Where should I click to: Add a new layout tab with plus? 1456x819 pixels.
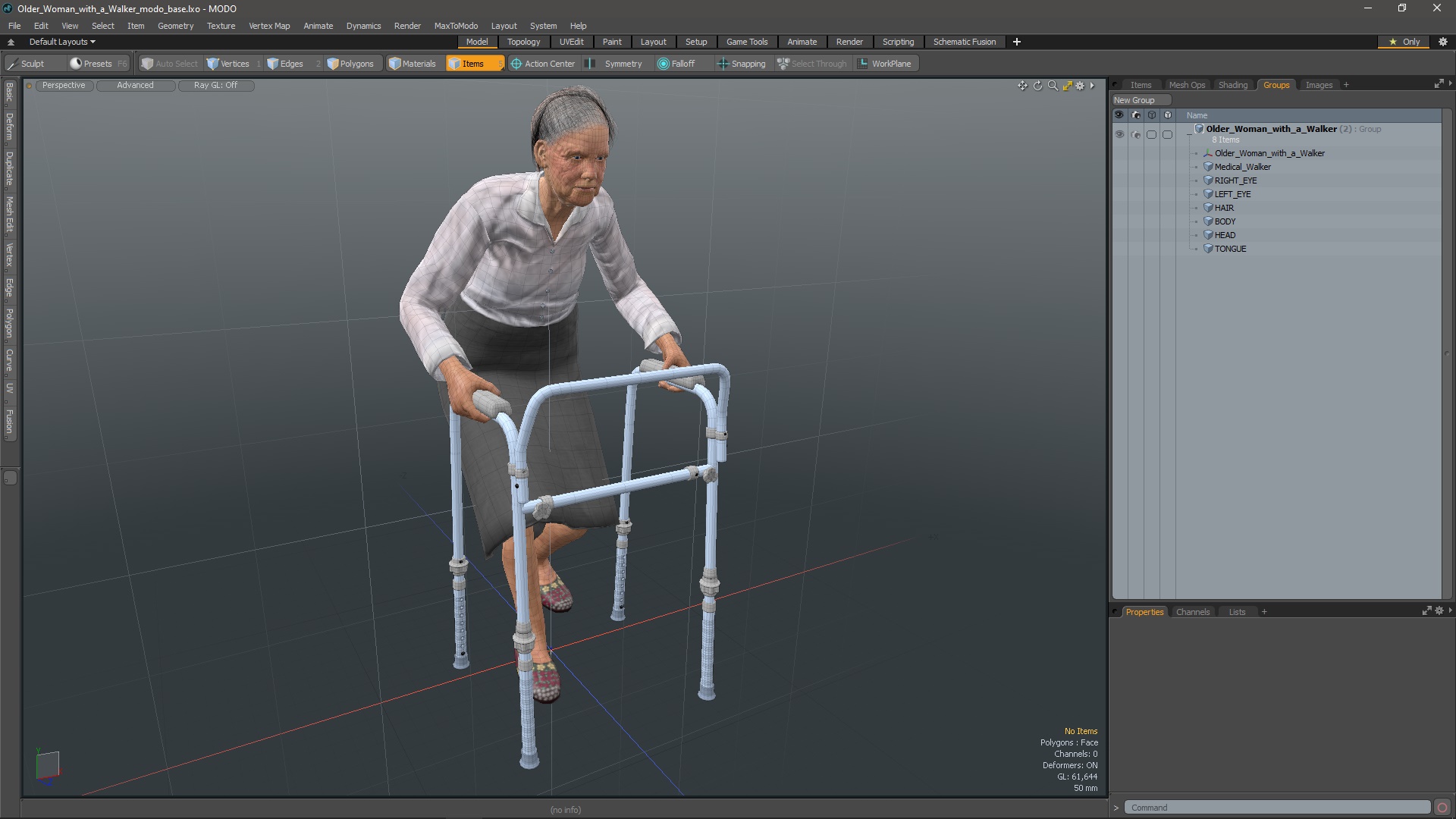1016,42
